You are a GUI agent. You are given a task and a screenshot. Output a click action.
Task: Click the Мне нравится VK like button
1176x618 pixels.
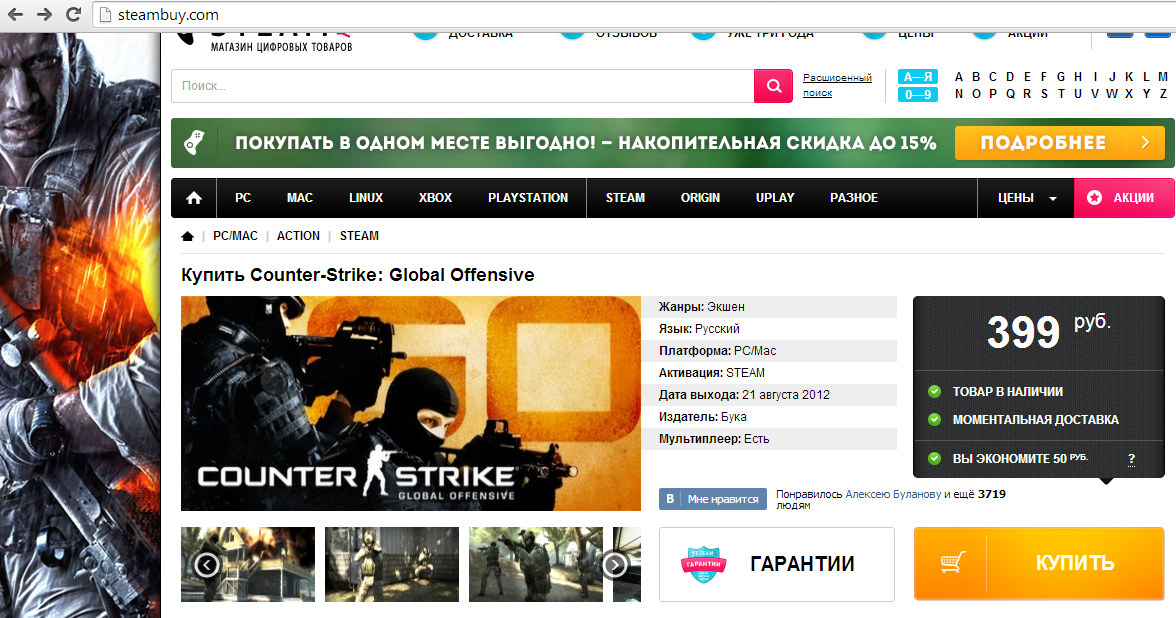713,499
